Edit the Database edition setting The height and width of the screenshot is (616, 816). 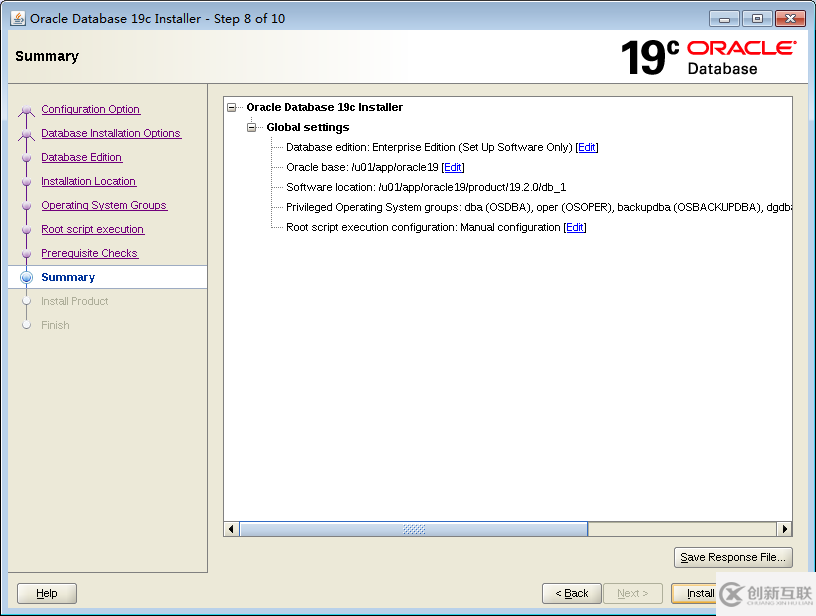[586, 148]
